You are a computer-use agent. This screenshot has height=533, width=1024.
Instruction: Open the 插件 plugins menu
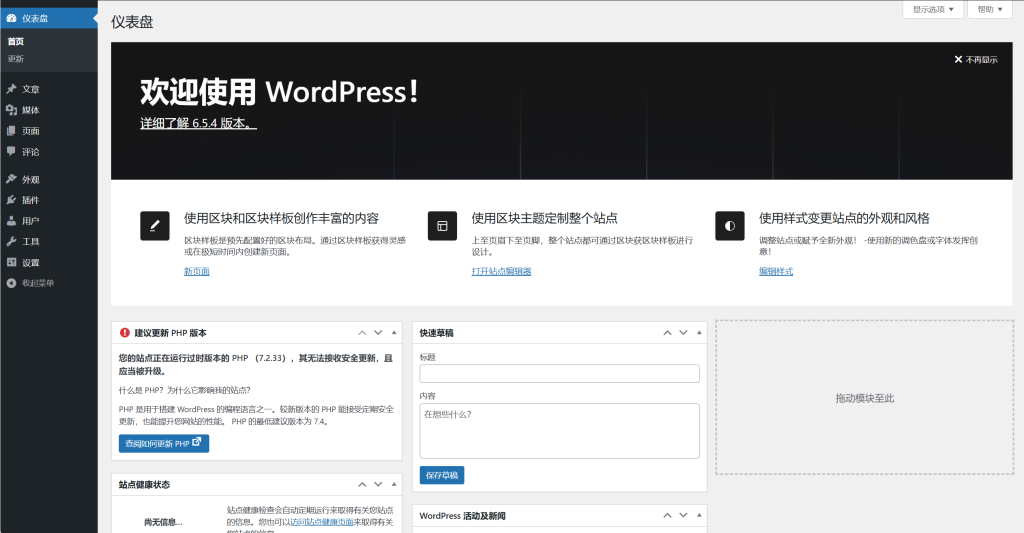coord(48,200)
